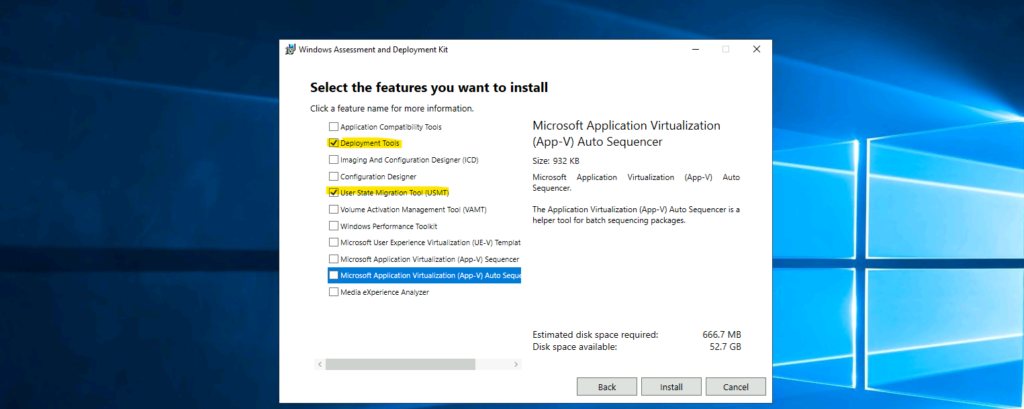Minimize the Assessment and Deployment Kit window
Viewport: 1024px width, 409px height.
point(696,50)
